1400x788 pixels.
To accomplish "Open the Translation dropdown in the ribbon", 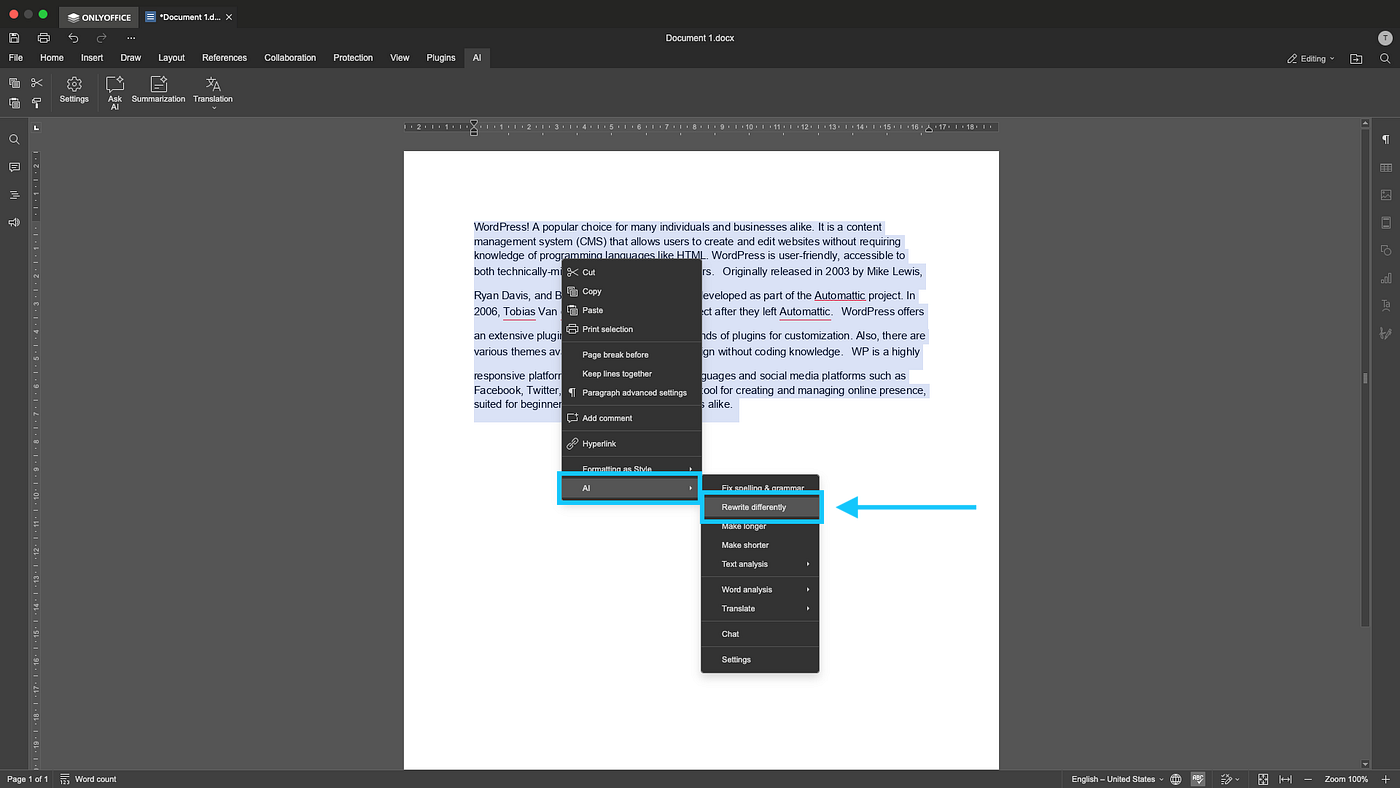I will (213, 92).
